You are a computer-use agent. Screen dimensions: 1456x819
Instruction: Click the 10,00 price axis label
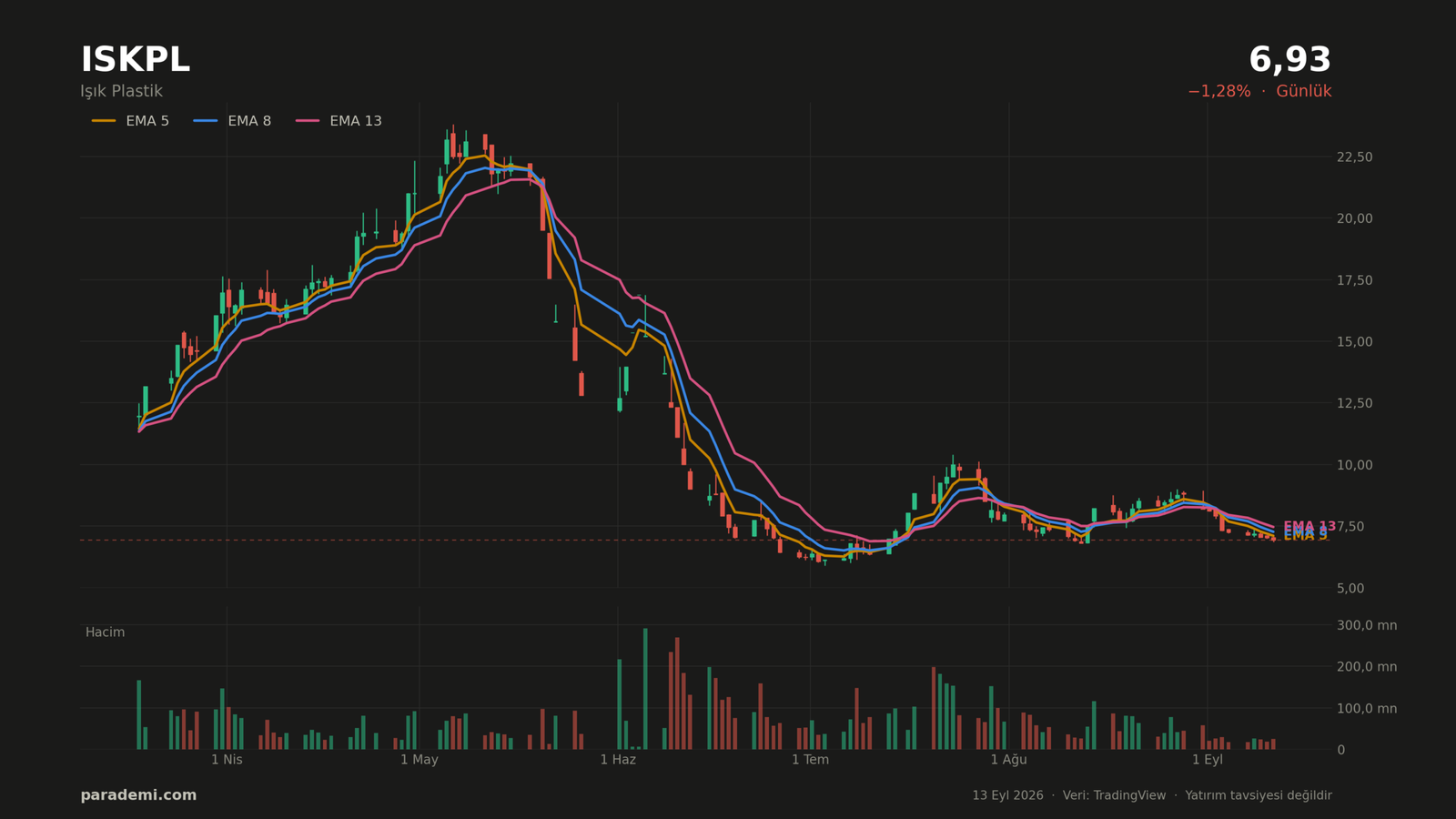(x=1354, y=465)
